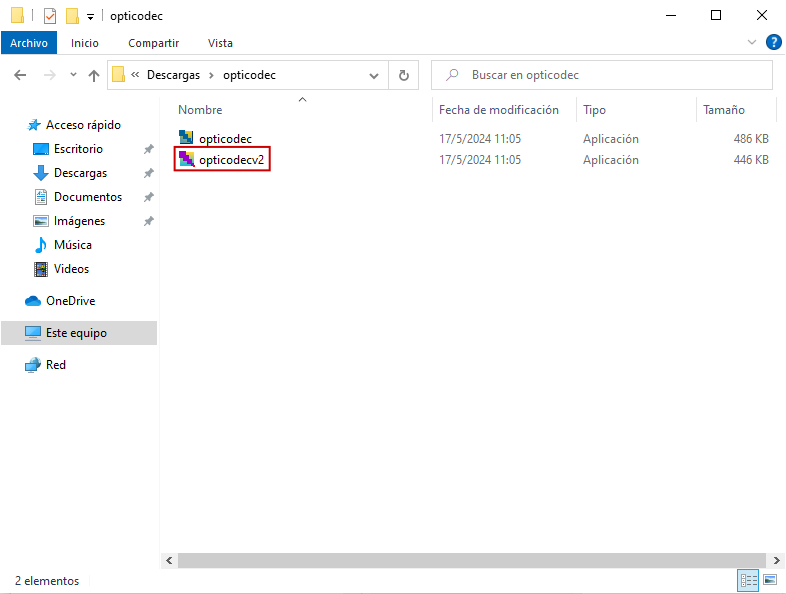Open the Archivo menu
Image resolution: width=786 pixels, height=594 pixels.
(x=29, y=43)
